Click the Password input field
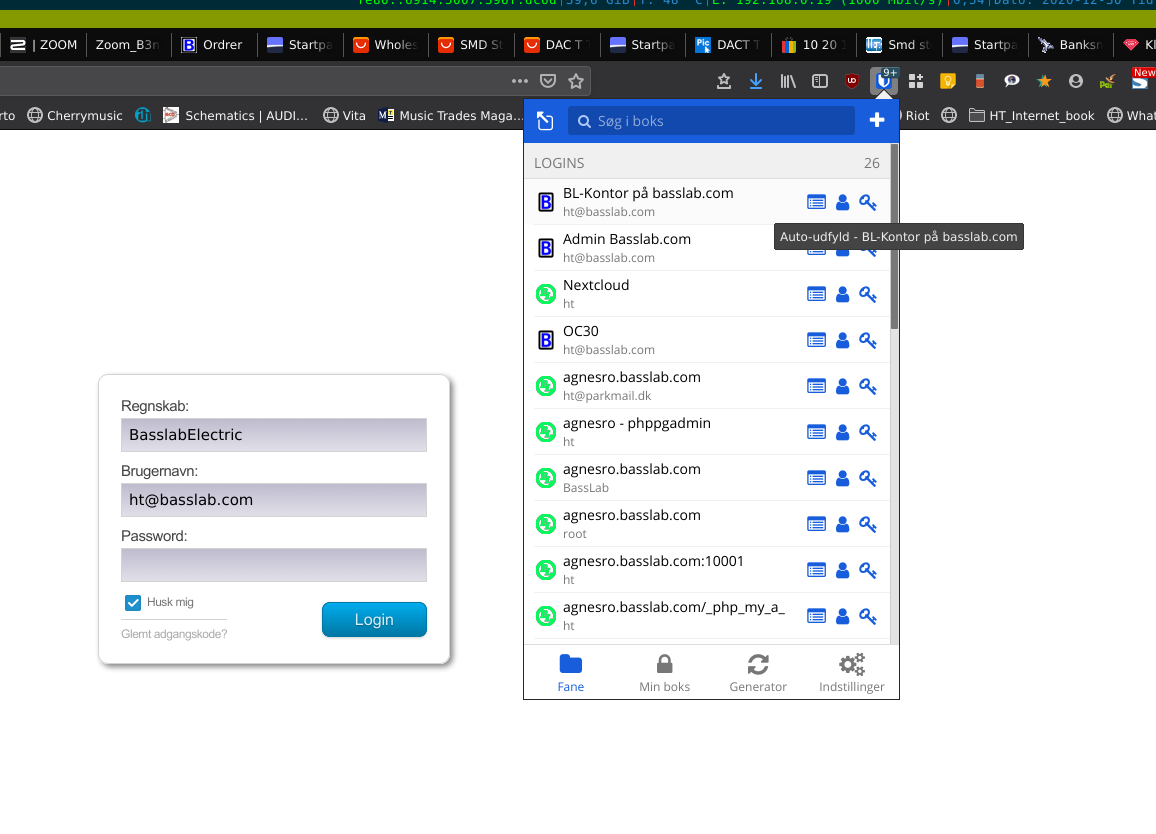This screenshot has height=834, width=1156. click(x=274, y=566)
